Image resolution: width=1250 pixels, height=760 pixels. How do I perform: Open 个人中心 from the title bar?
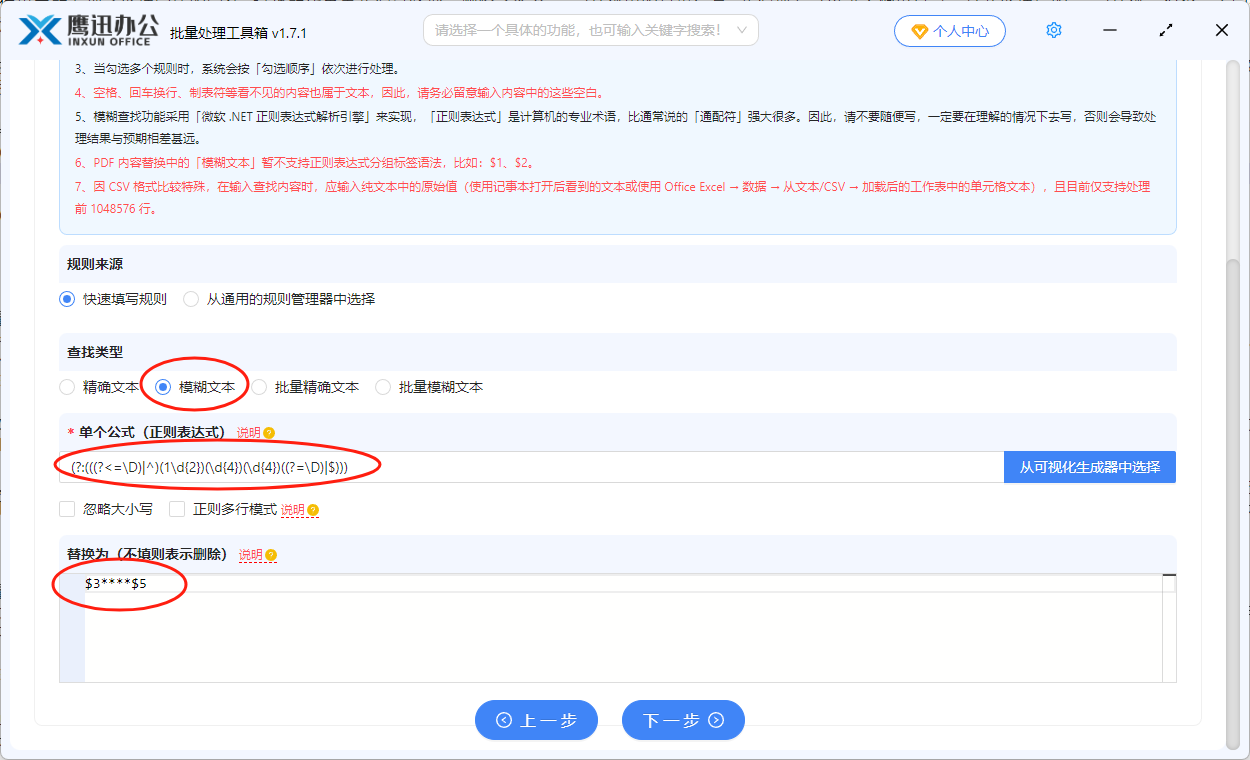[950, 31]
